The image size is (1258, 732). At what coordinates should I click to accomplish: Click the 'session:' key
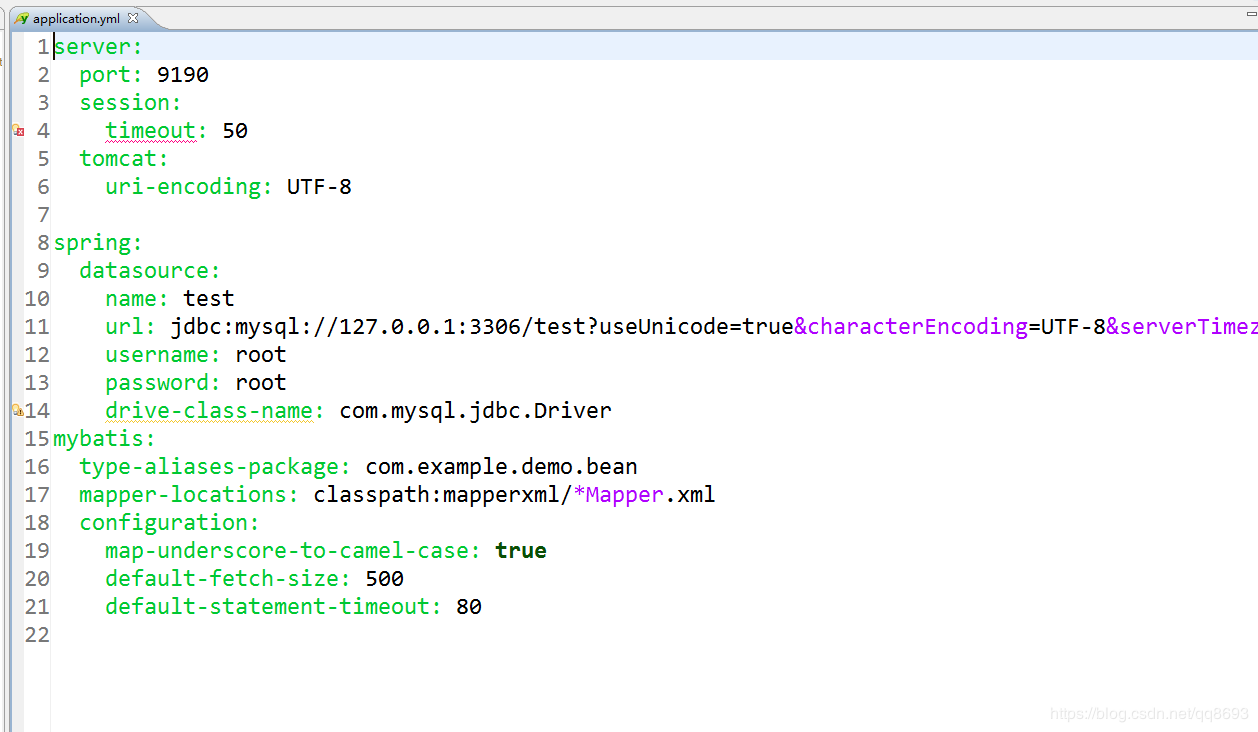131,103
